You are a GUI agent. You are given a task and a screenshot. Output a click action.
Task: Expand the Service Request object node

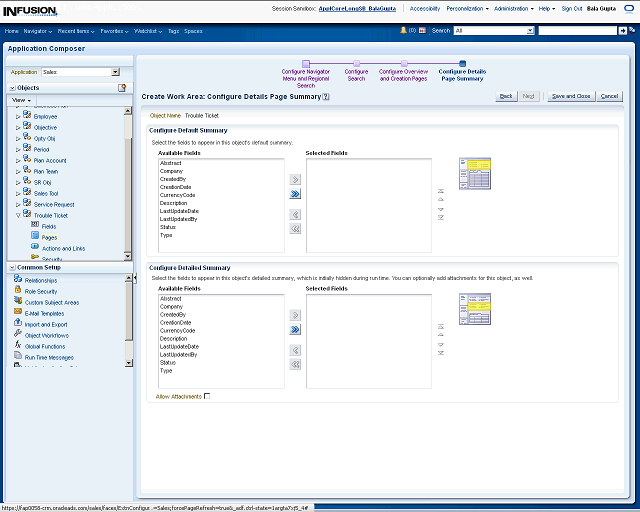tap(17, 204)
